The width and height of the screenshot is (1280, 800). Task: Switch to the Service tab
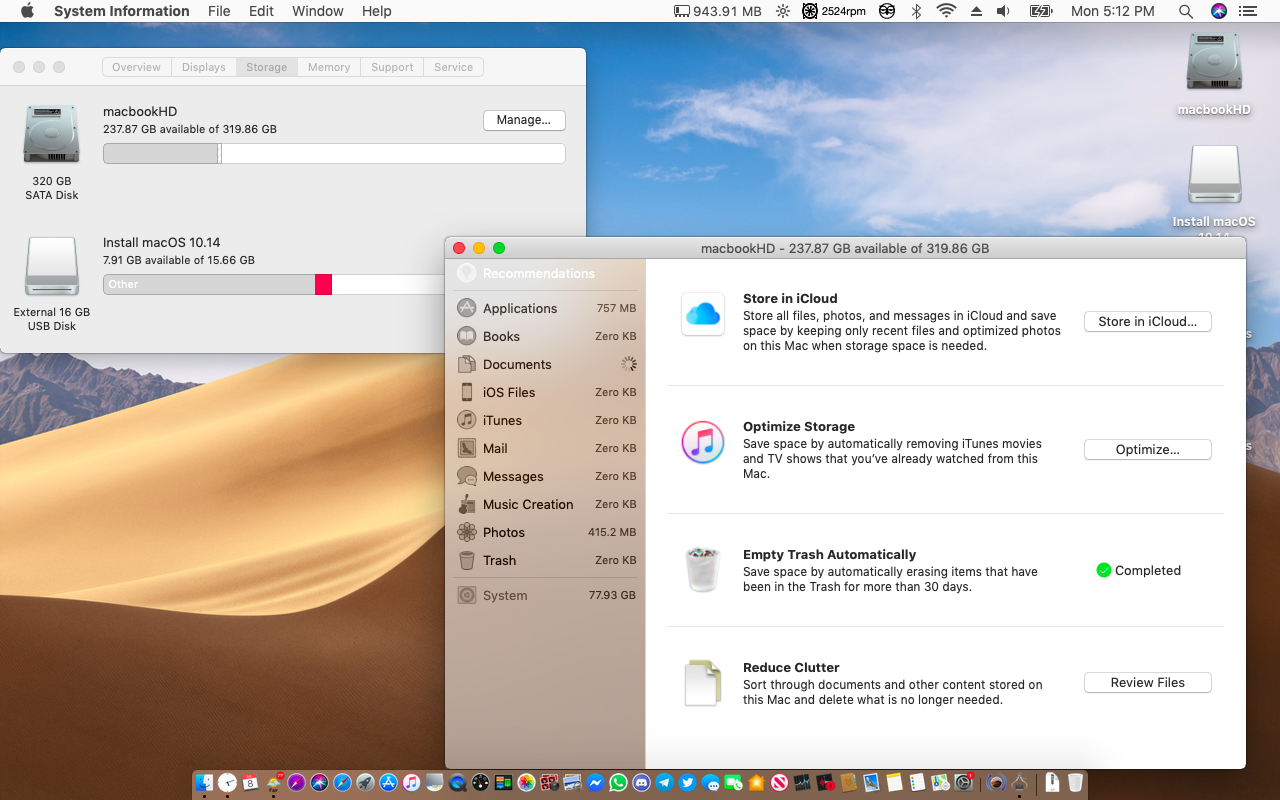pyautogui.click(x=454, y=67)
